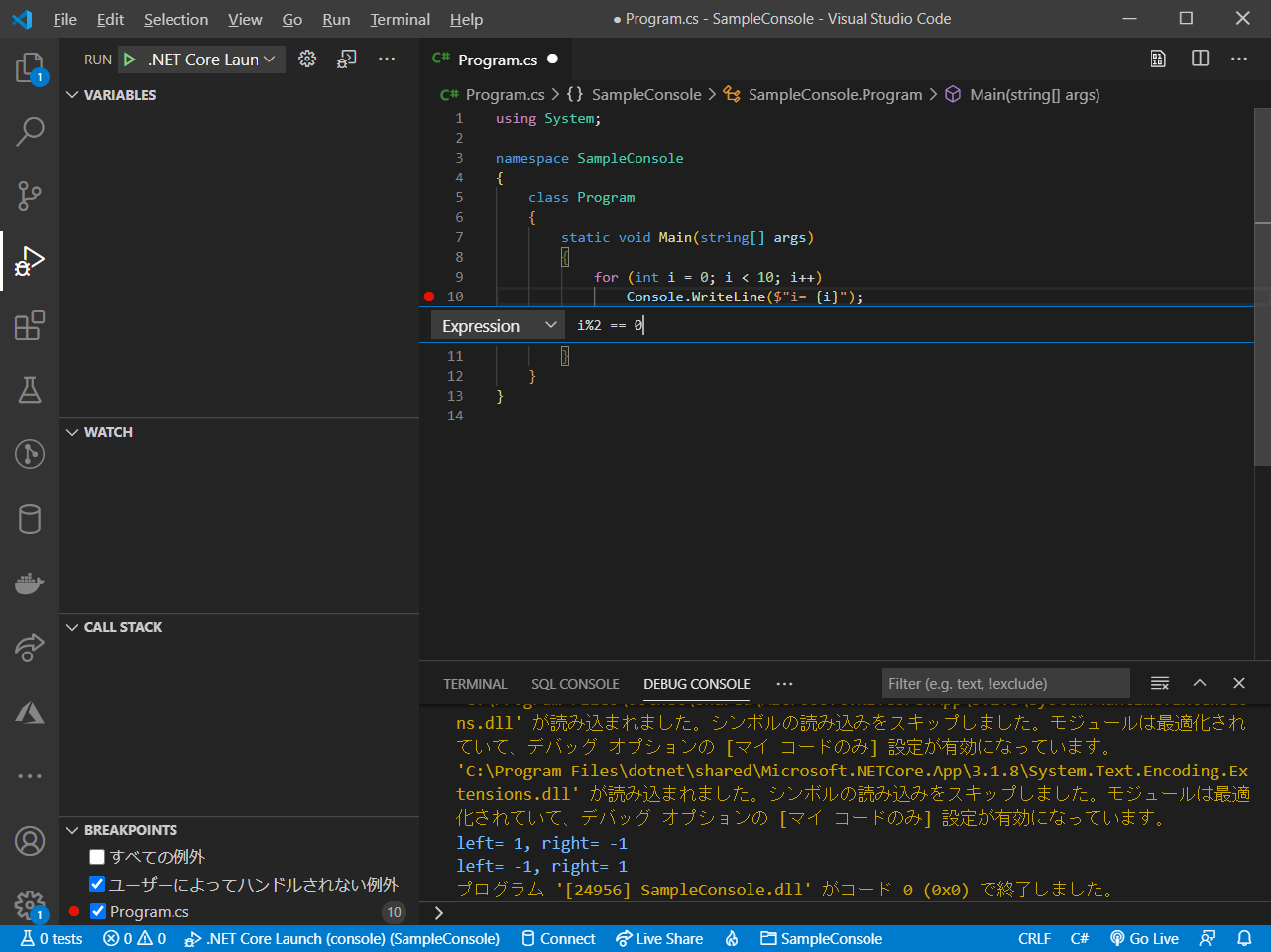Disable the Program.cs breakpoint checkbox

pyautogui.click(x=97, y=911)
